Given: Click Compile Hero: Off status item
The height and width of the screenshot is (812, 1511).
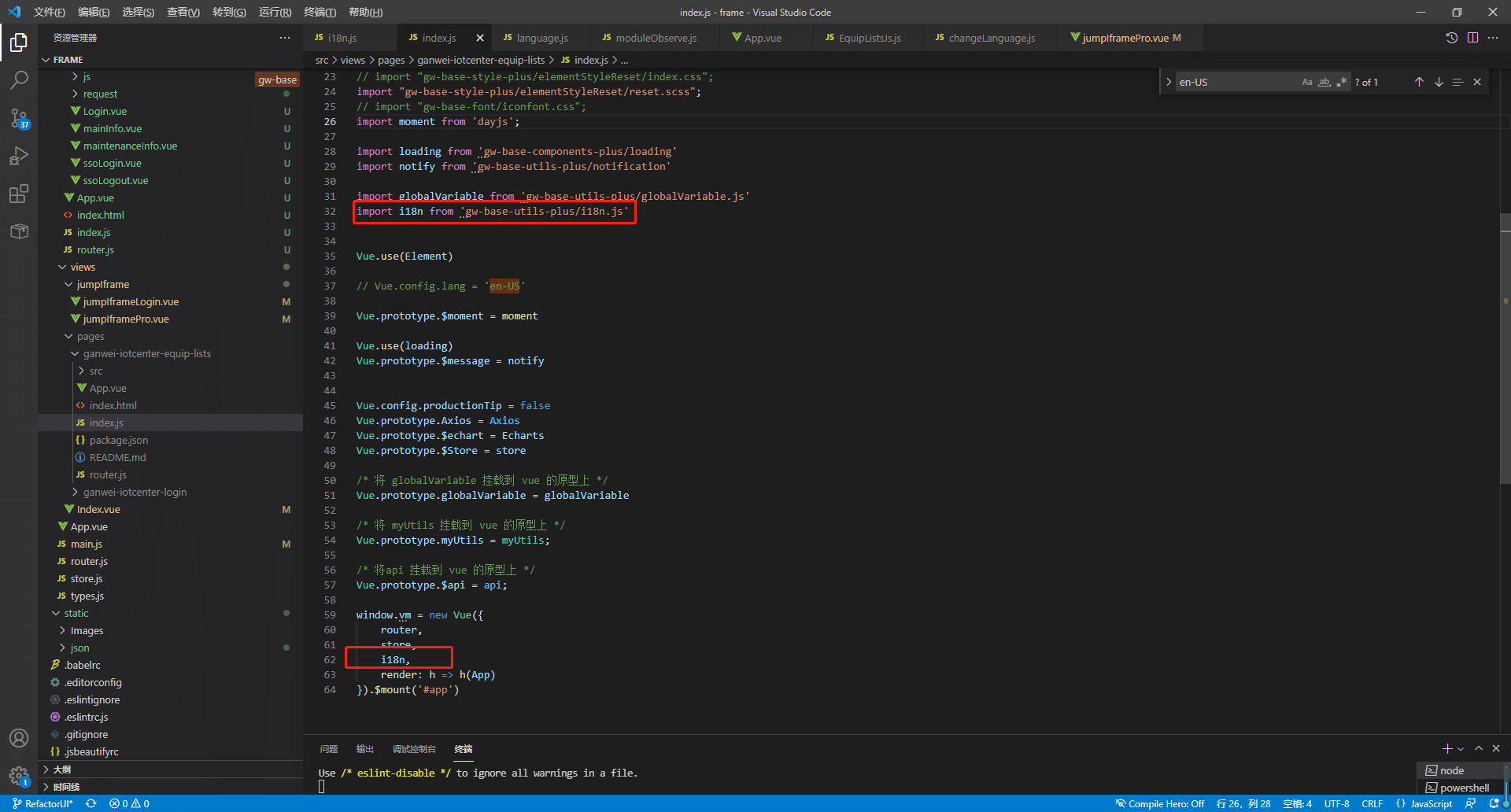Looking at the screenshot, I should pos(1160,803).
